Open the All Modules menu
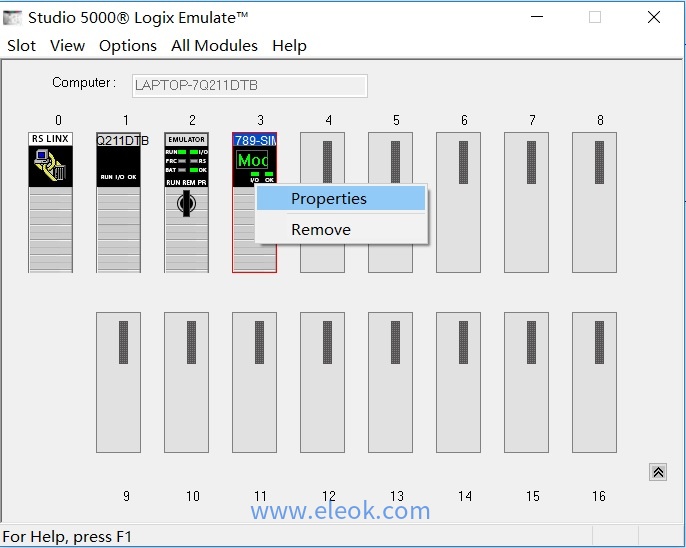The image size is (686, 548). (214, 46)
